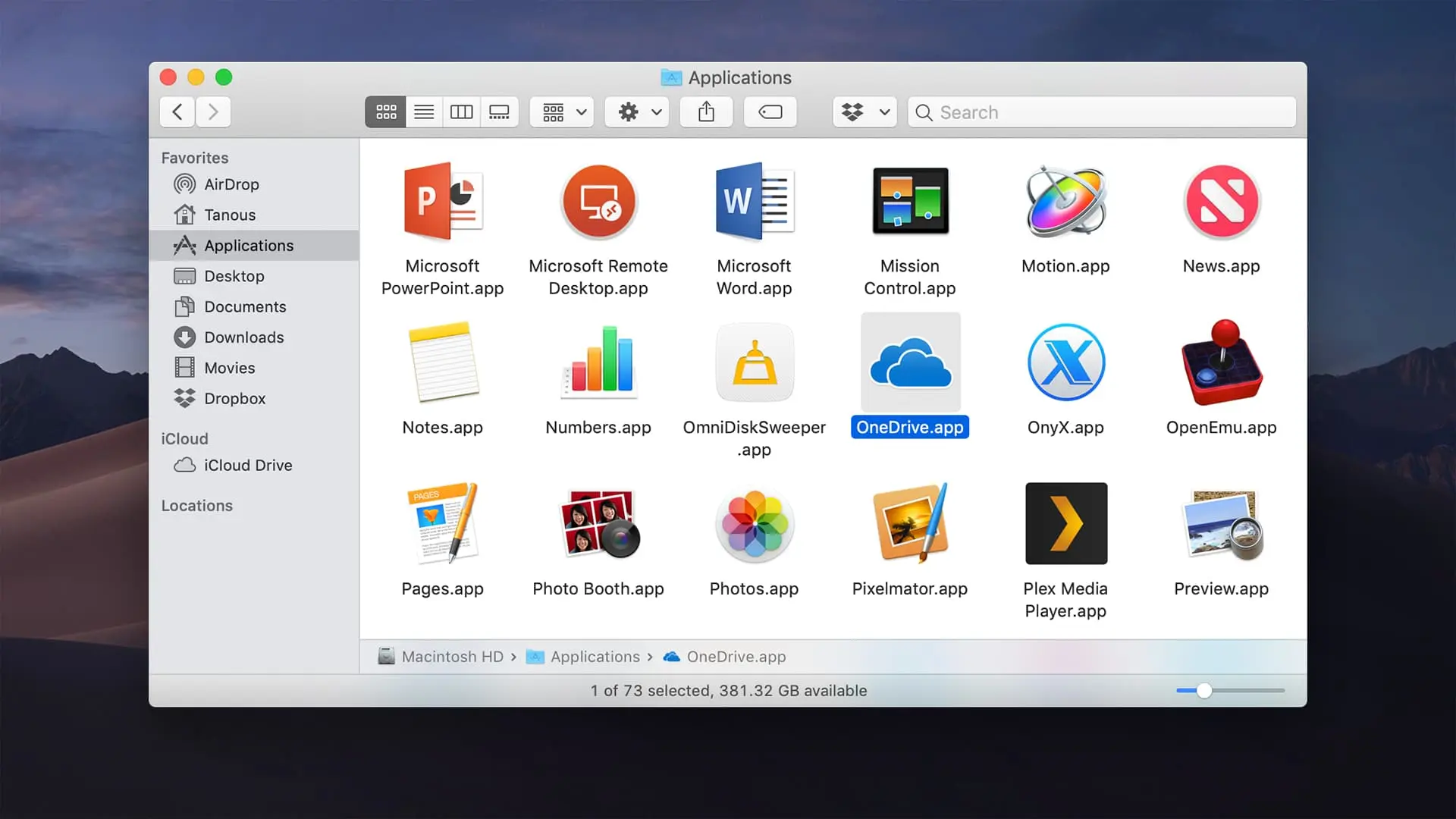
Task: Click the Edit Tags toolbar button
Action: [x=770, y=112]
